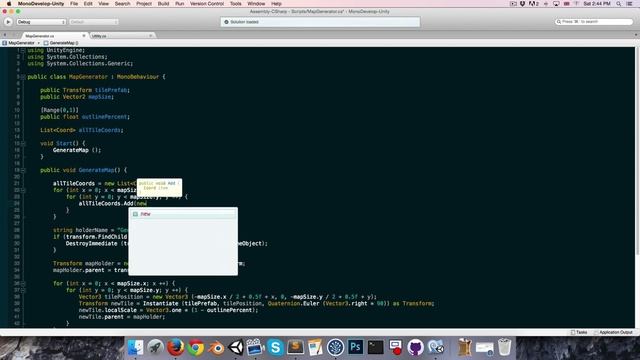The height and width of the screenshot is (360, 640).
Task: Collapse the using directives fold at line 1
Action: [x=23, y=50]
